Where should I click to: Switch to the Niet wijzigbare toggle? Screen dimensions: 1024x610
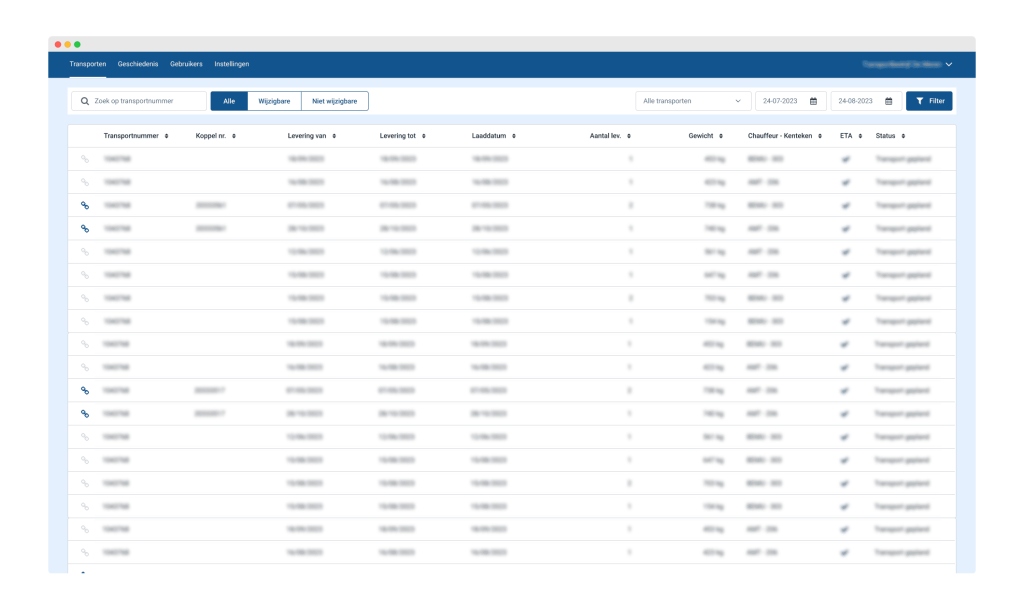point(334,101)
